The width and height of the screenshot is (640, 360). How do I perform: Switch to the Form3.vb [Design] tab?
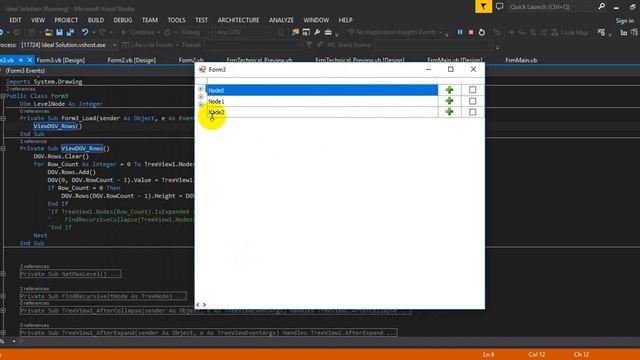[x=61, y=60]
